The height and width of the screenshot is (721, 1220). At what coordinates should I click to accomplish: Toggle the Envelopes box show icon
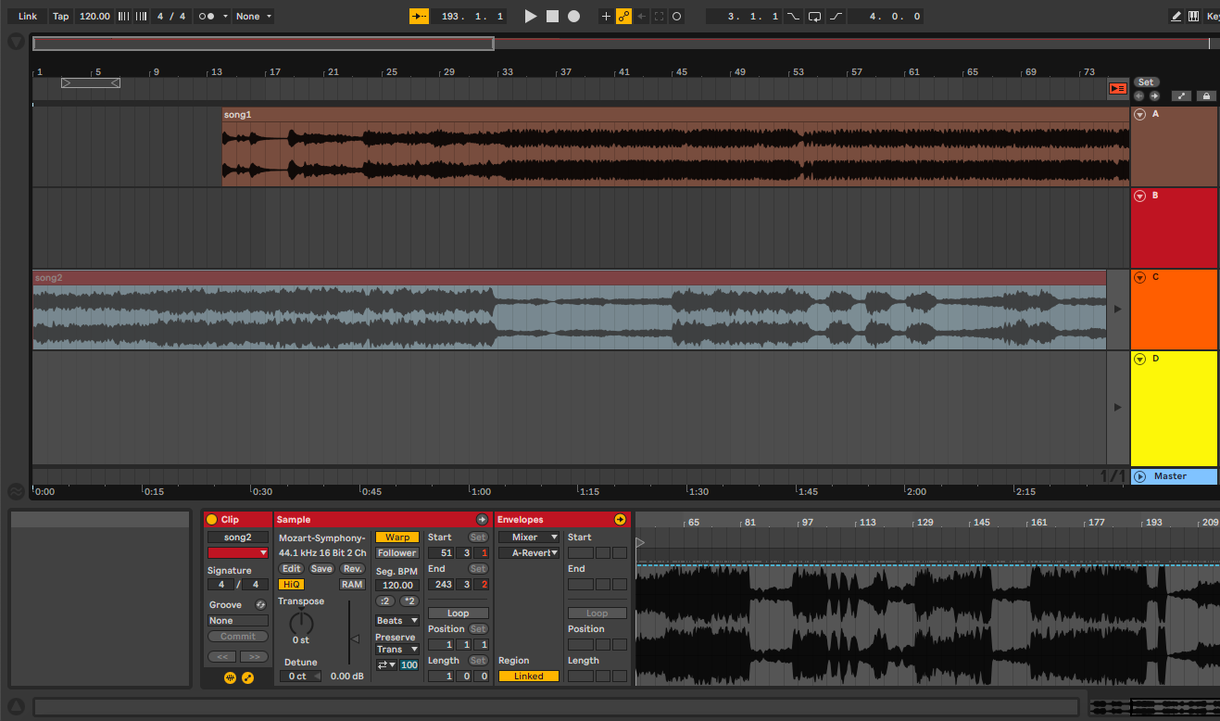248,678
